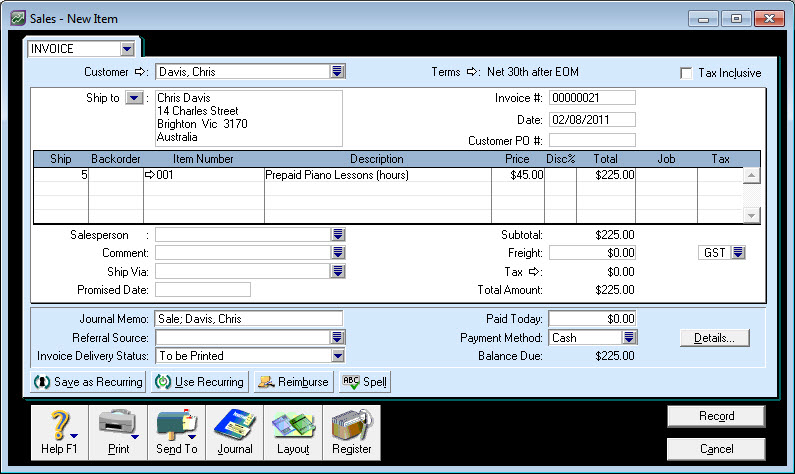This screenshot has width=795, height=474.
Task: Open the INVOICE type dropdown
Action: pyautogui.click(x=126, y=48)
